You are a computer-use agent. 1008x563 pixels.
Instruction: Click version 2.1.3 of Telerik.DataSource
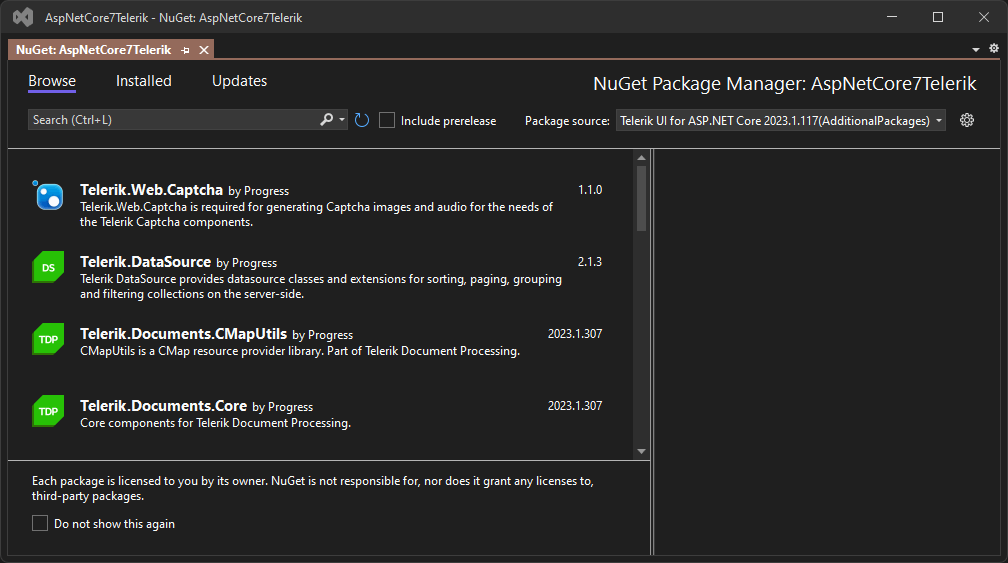590,262
